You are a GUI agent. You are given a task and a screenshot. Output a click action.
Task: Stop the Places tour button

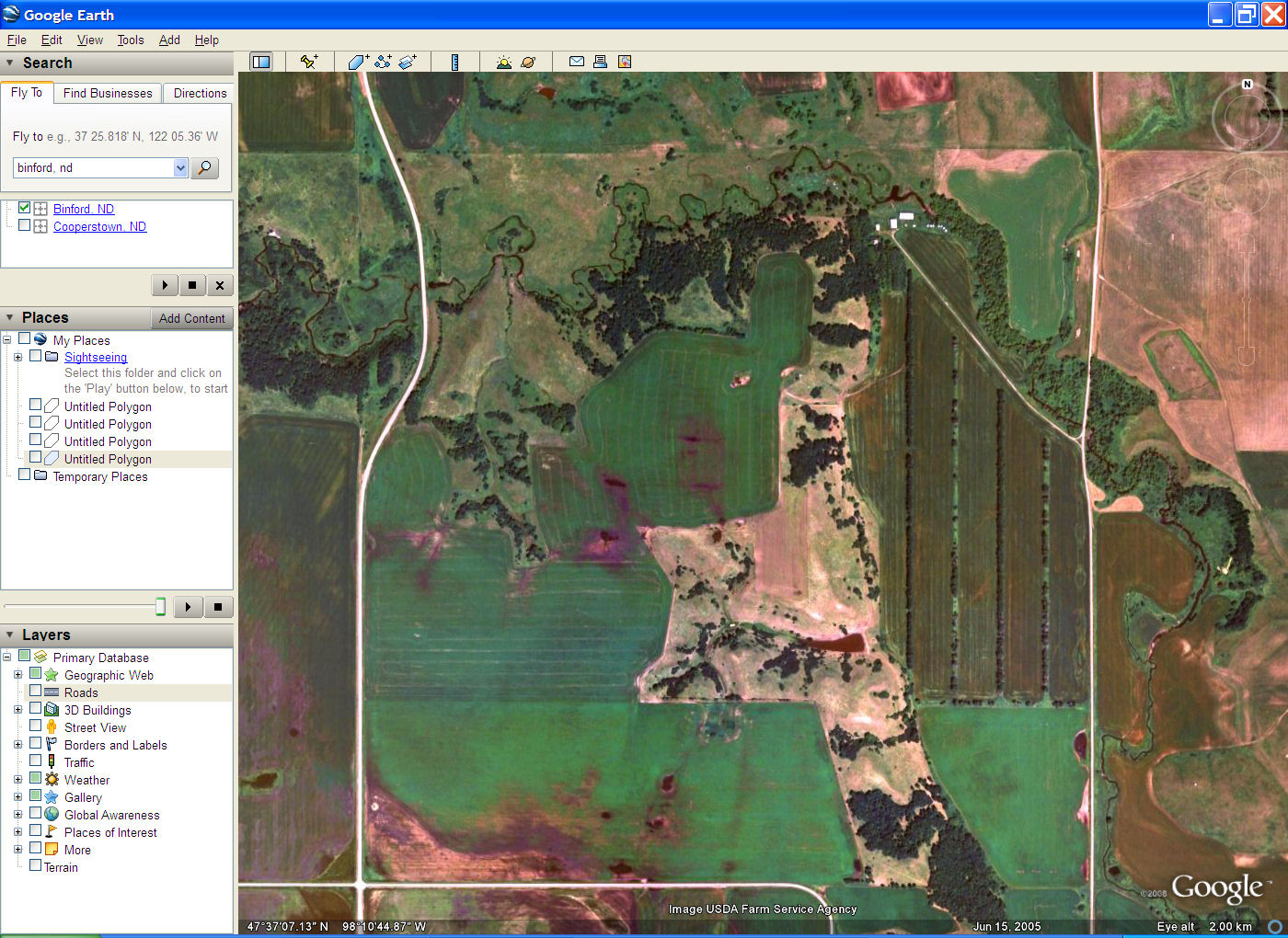[218, 607]
